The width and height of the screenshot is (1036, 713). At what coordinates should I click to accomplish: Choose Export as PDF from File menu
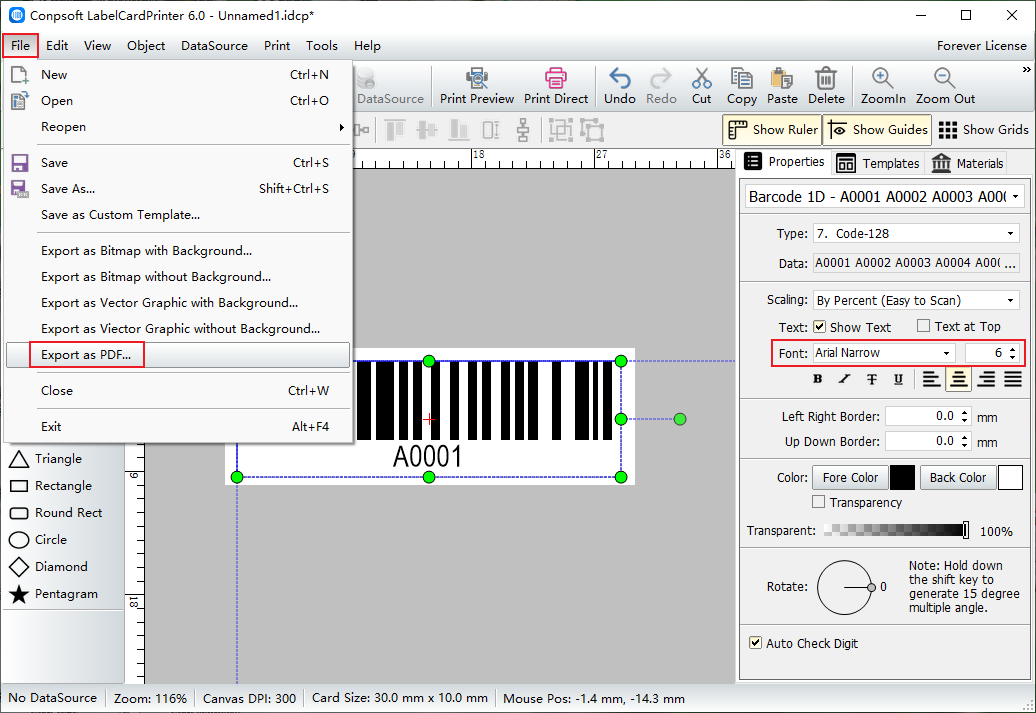click(x=178, y=355)
